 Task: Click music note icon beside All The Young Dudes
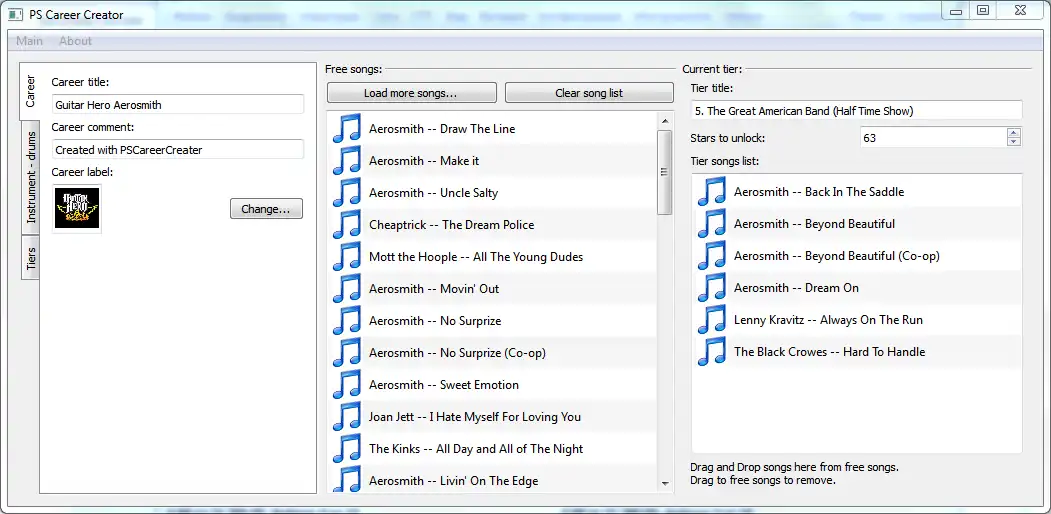point(347,257)
